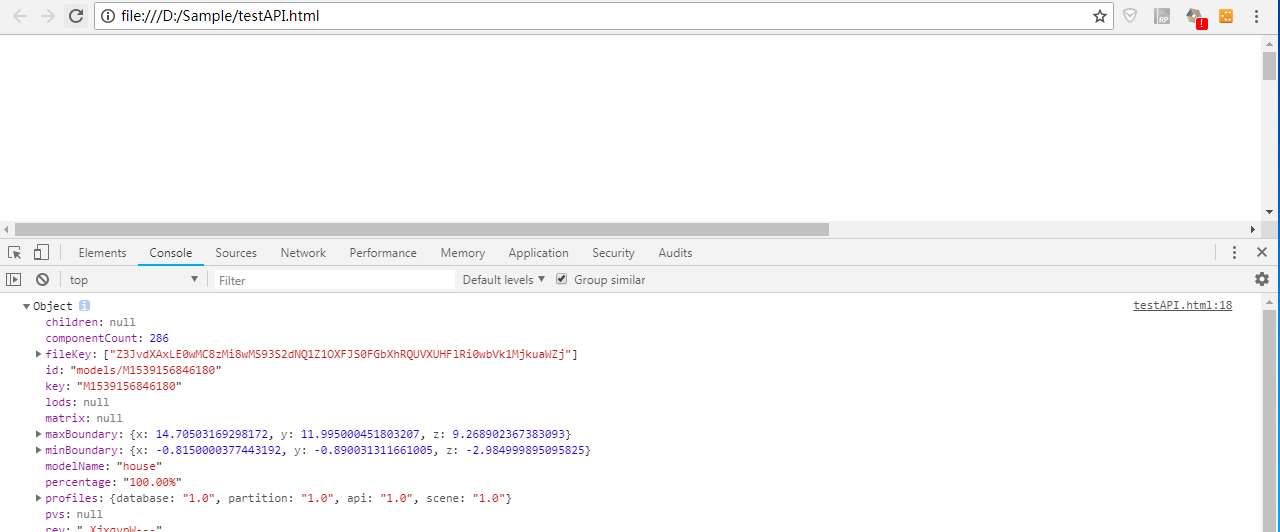This screenshot has height=532, width=1280.
Task: Click the console Filter input field
Action: [335, 280]
